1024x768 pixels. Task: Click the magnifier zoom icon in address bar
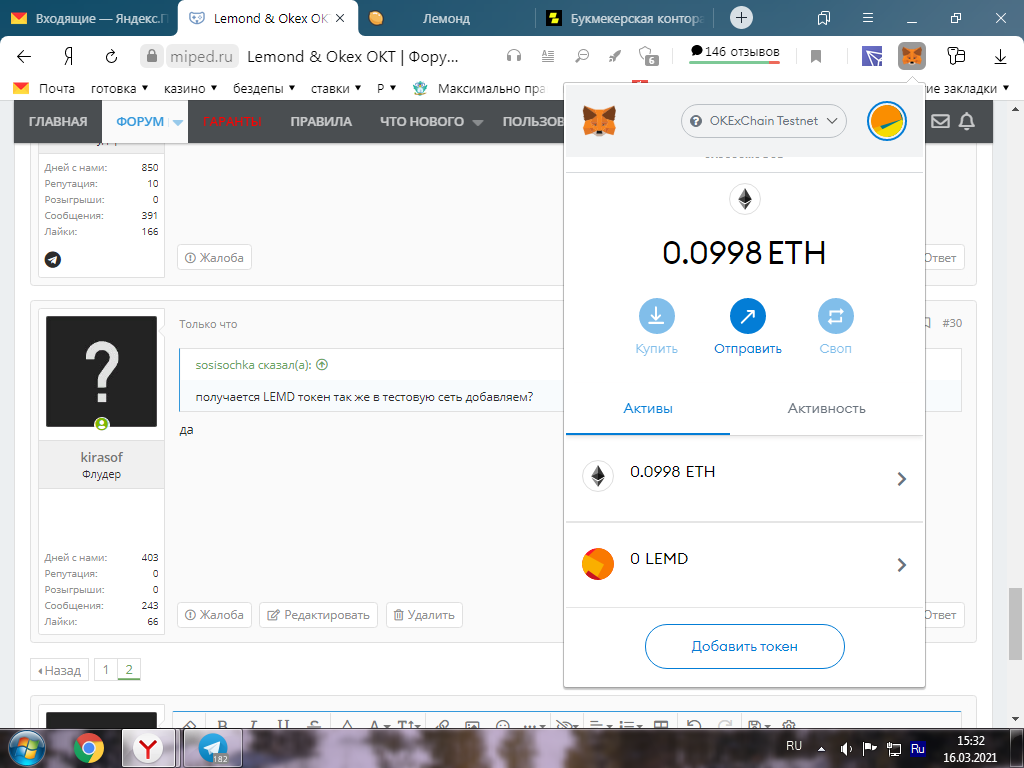581,56
